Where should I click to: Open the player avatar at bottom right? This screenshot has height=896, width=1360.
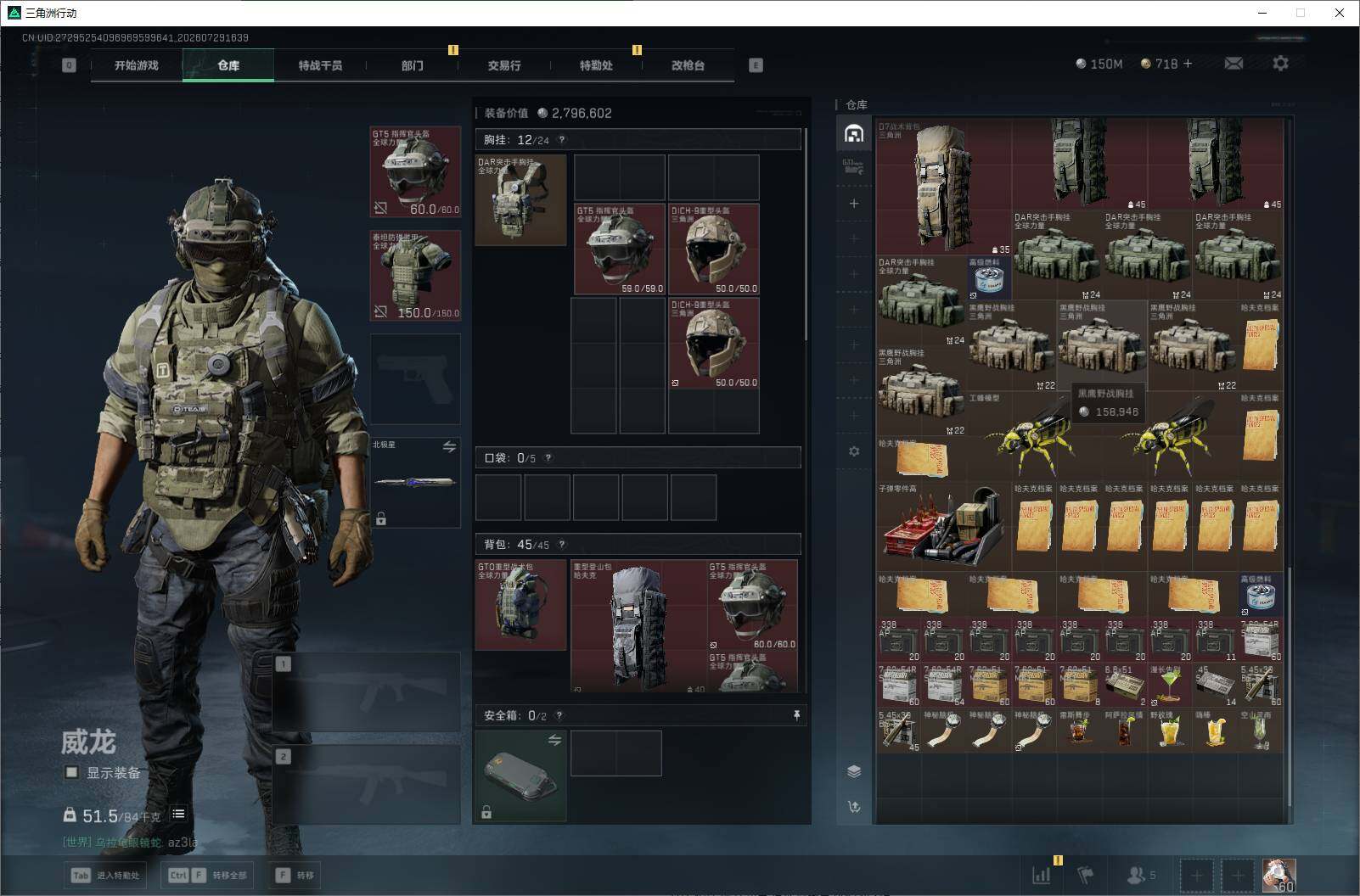coord(1279,875)
